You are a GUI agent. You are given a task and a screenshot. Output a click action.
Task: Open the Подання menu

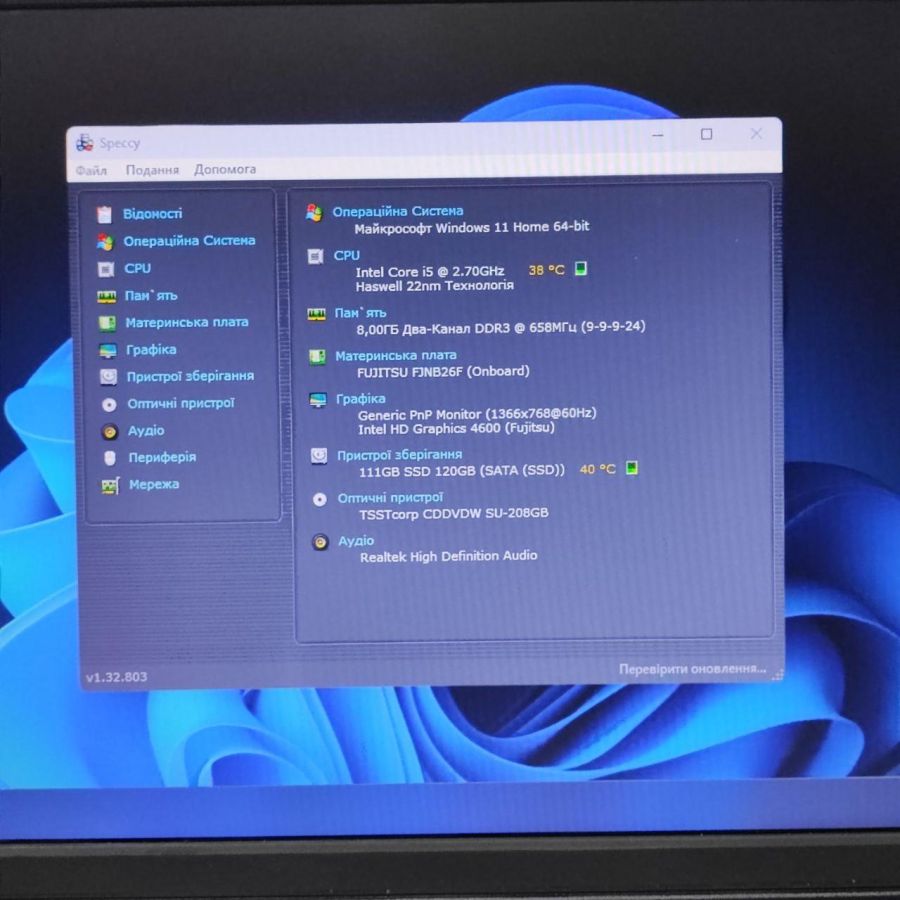coord(152,170)
